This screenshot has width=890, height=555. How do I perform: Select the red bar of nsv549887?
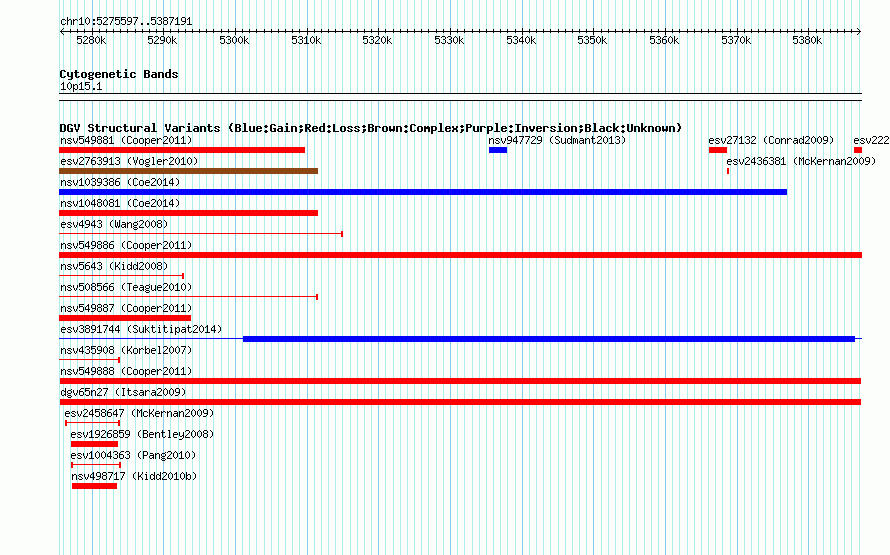coord(125,318)
